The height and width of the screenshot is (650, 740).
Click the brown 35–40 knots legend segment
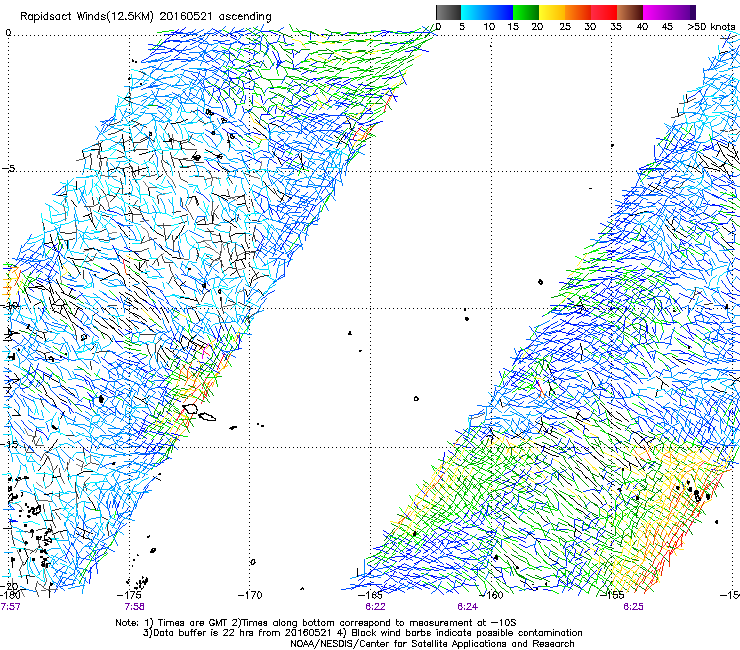pos(630,12)
